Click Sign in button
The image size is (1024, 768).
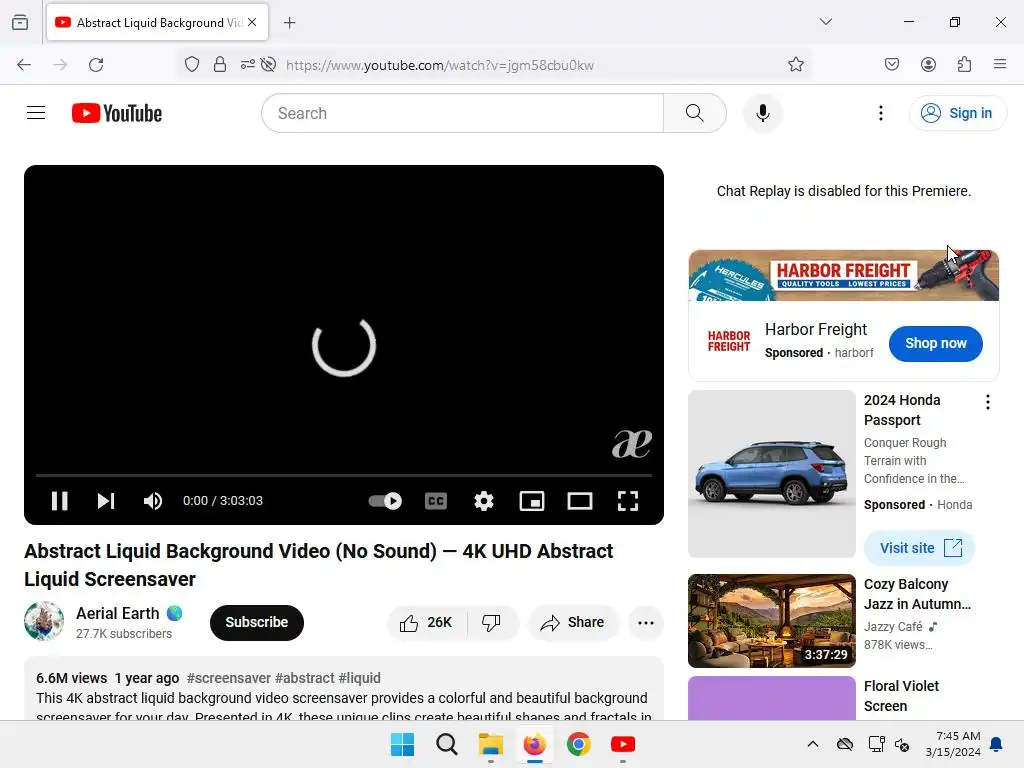click(x=957, y=113)
